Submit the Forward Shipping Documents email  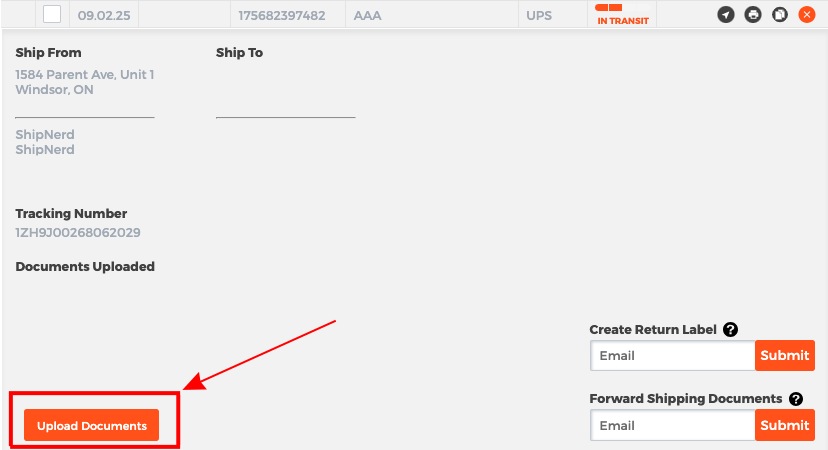(785, 425)
